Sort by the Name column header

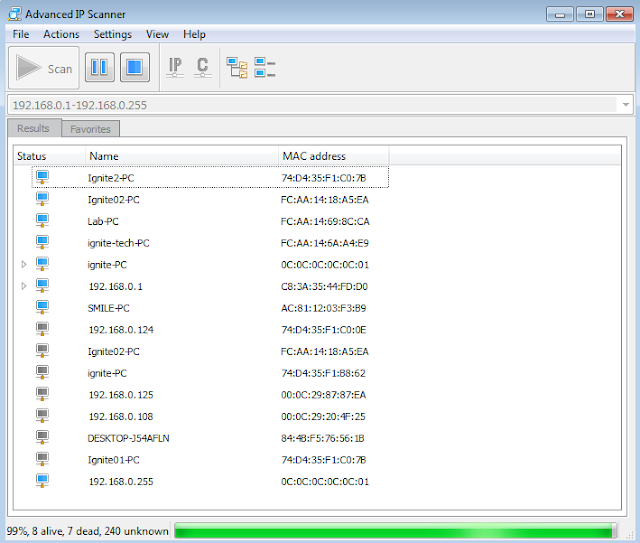[182, 156]
